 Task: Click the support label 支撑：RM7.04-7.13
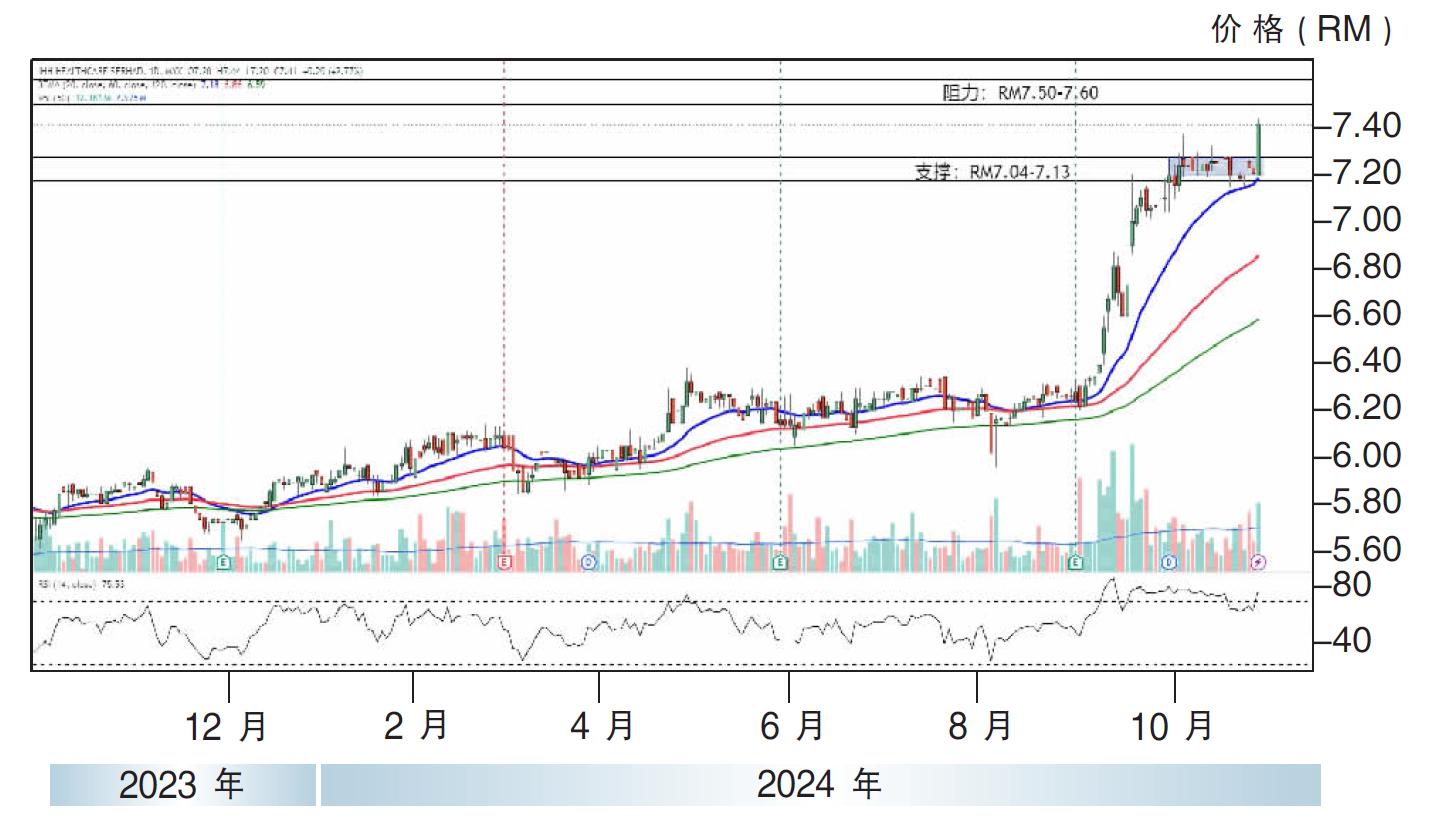[992, 171]
